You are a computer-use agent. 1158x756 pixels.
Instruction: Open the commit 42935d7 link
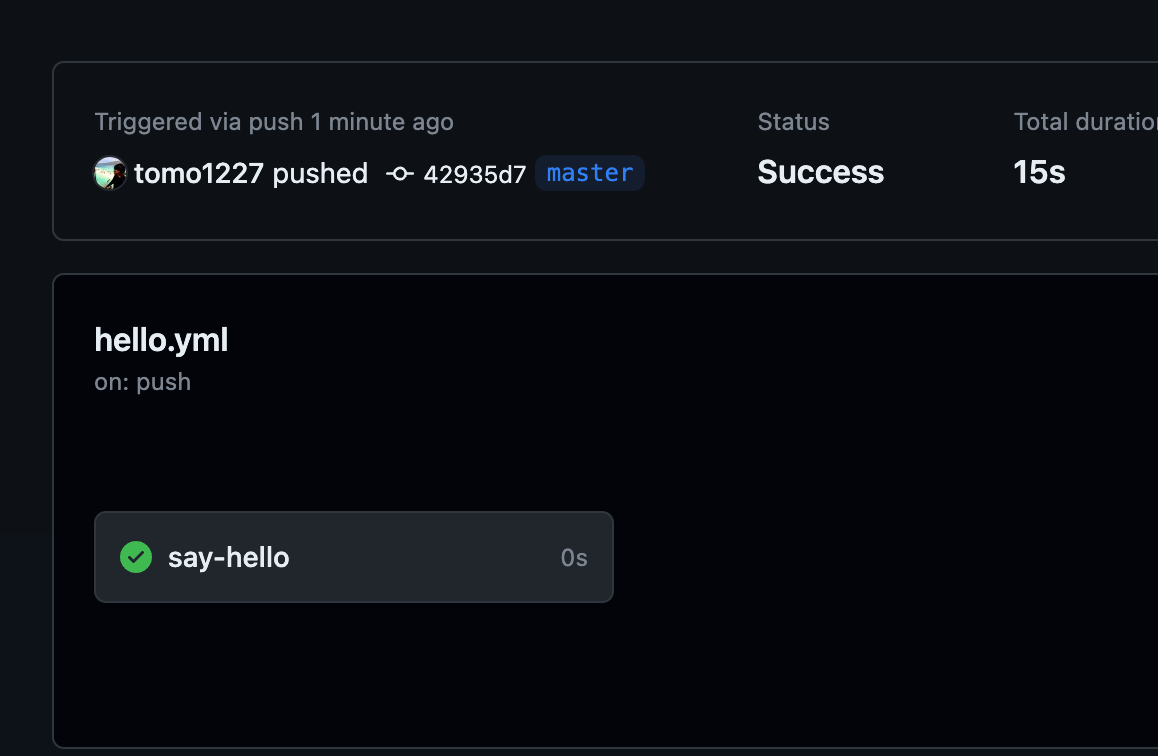[x=477, y=174]
